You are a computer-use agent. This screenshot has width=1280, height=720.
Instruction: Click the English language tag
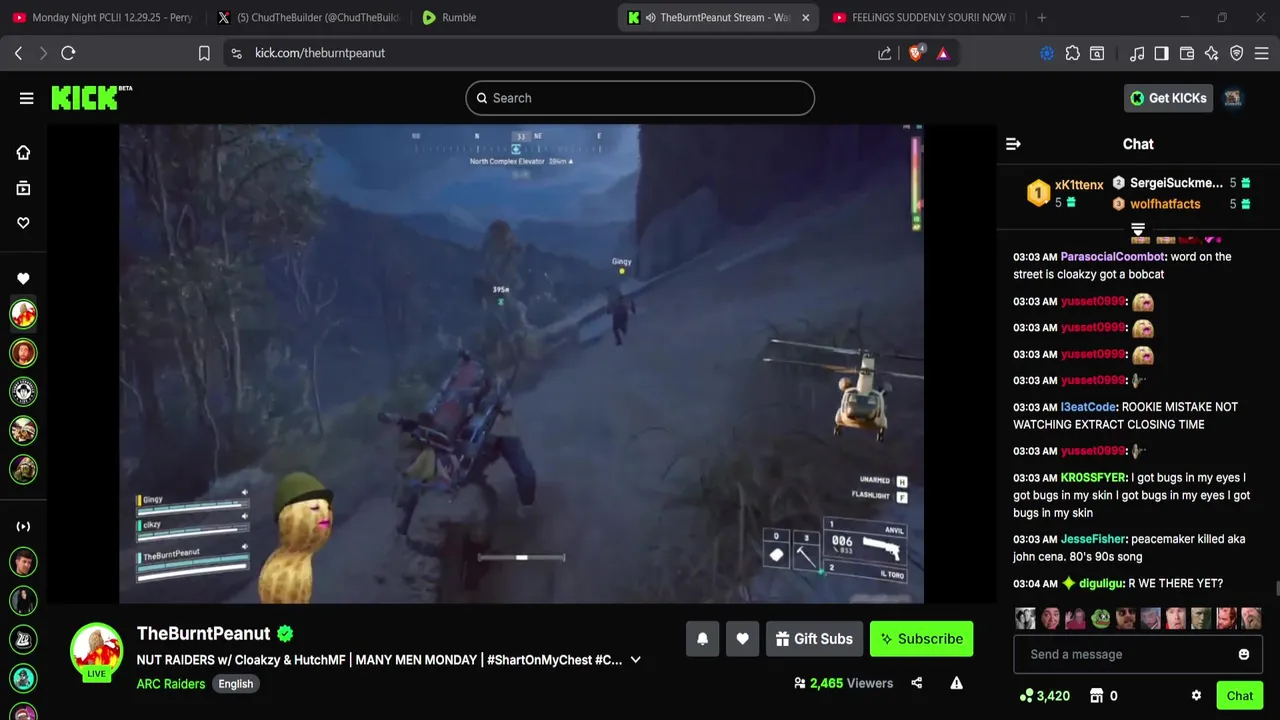(236, 684)
